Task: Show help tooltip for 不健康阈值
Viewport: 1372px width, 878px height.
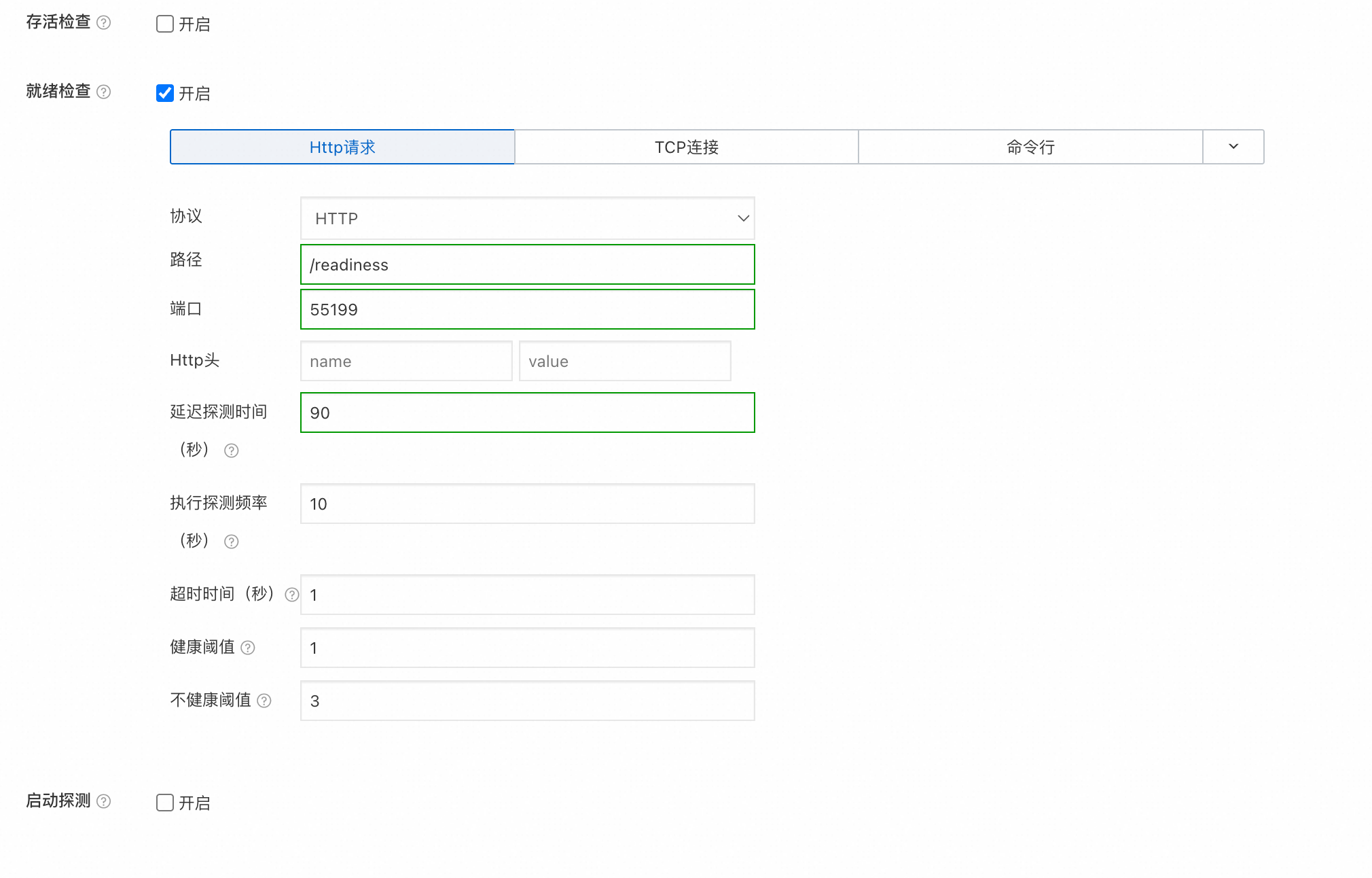Action: click(x=264, y=701)
